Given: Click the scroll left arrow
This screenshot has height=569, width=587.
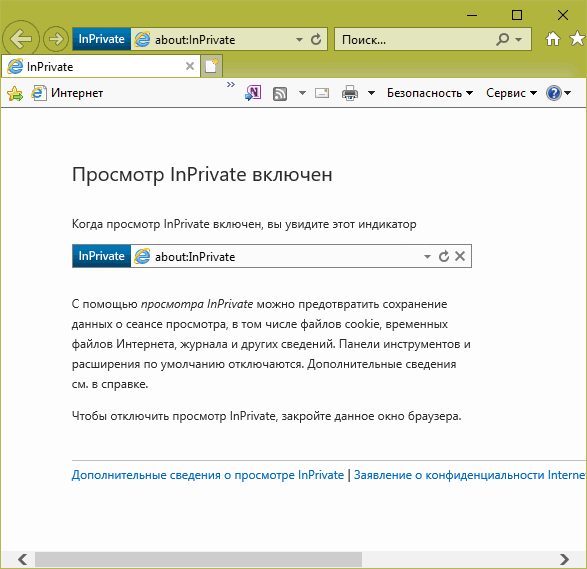Looking at the screenshot, I should [22, 559].
